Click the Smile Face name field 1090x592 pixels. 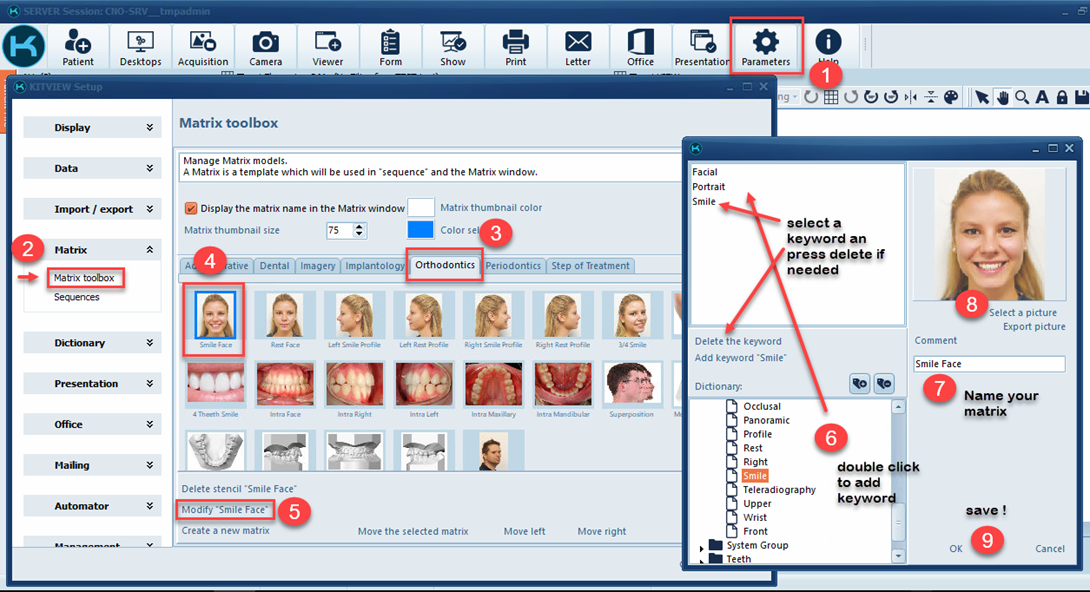click(988, 365)
